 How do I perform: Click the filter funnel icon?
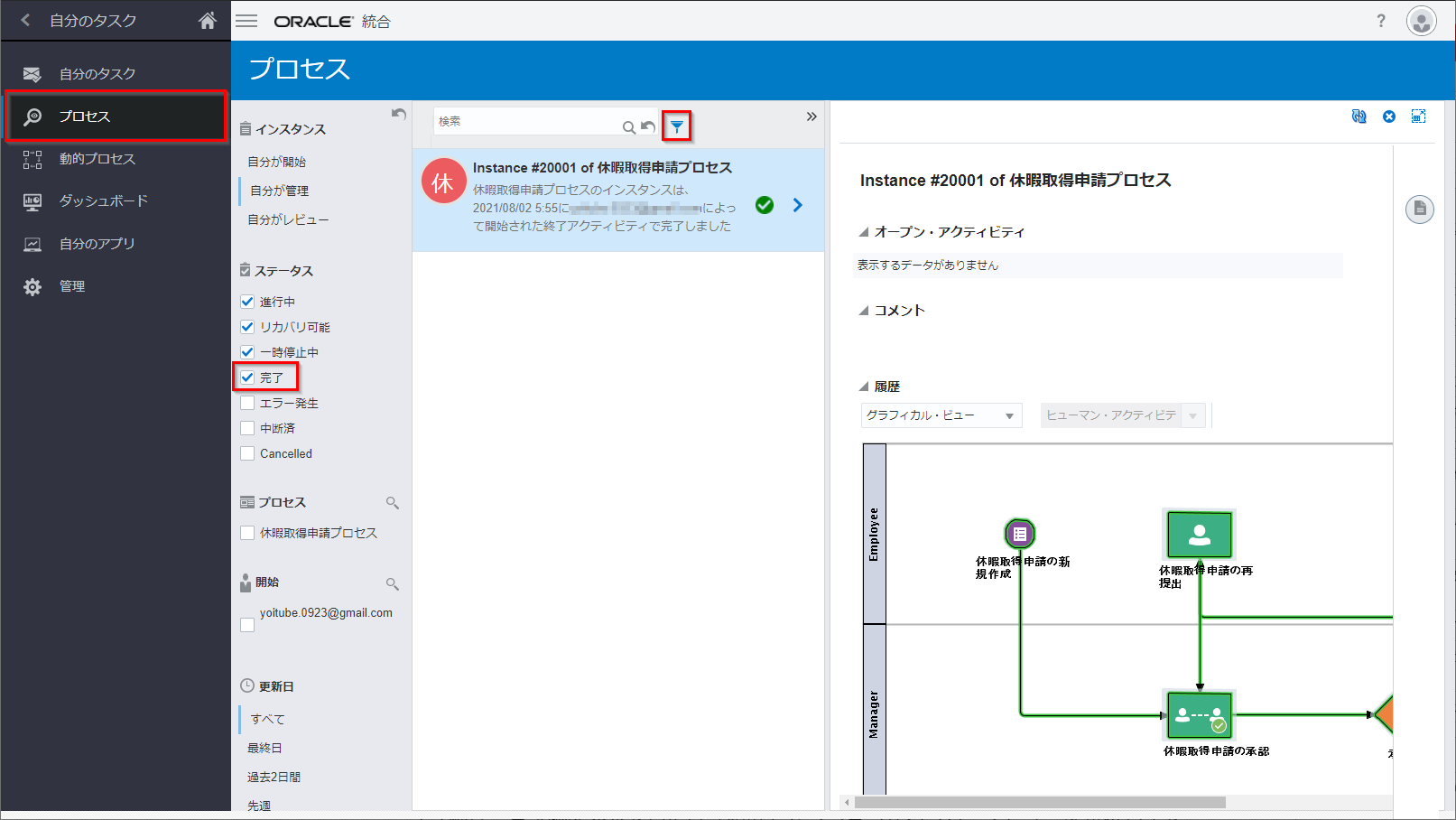[x=676, y=127]
